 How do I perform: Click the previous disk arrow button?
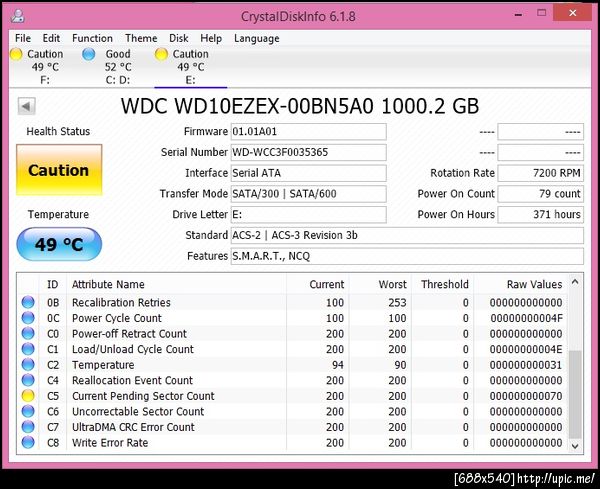pos(26,106)
